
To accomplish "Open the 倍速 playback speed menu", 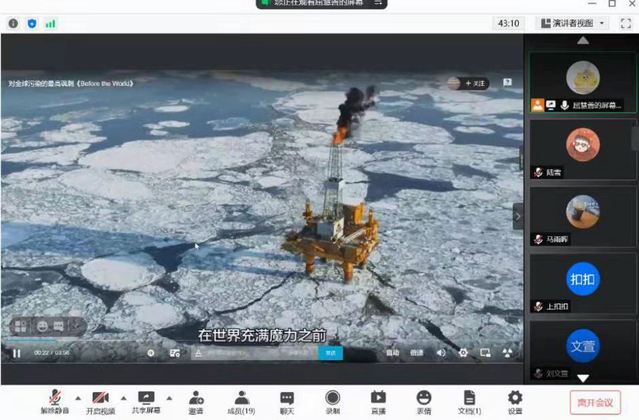I will [416, 353].
